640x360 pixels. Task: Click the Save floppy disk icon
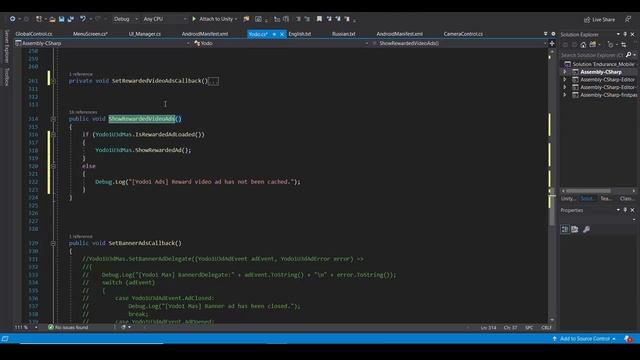(x=62, y=19)
